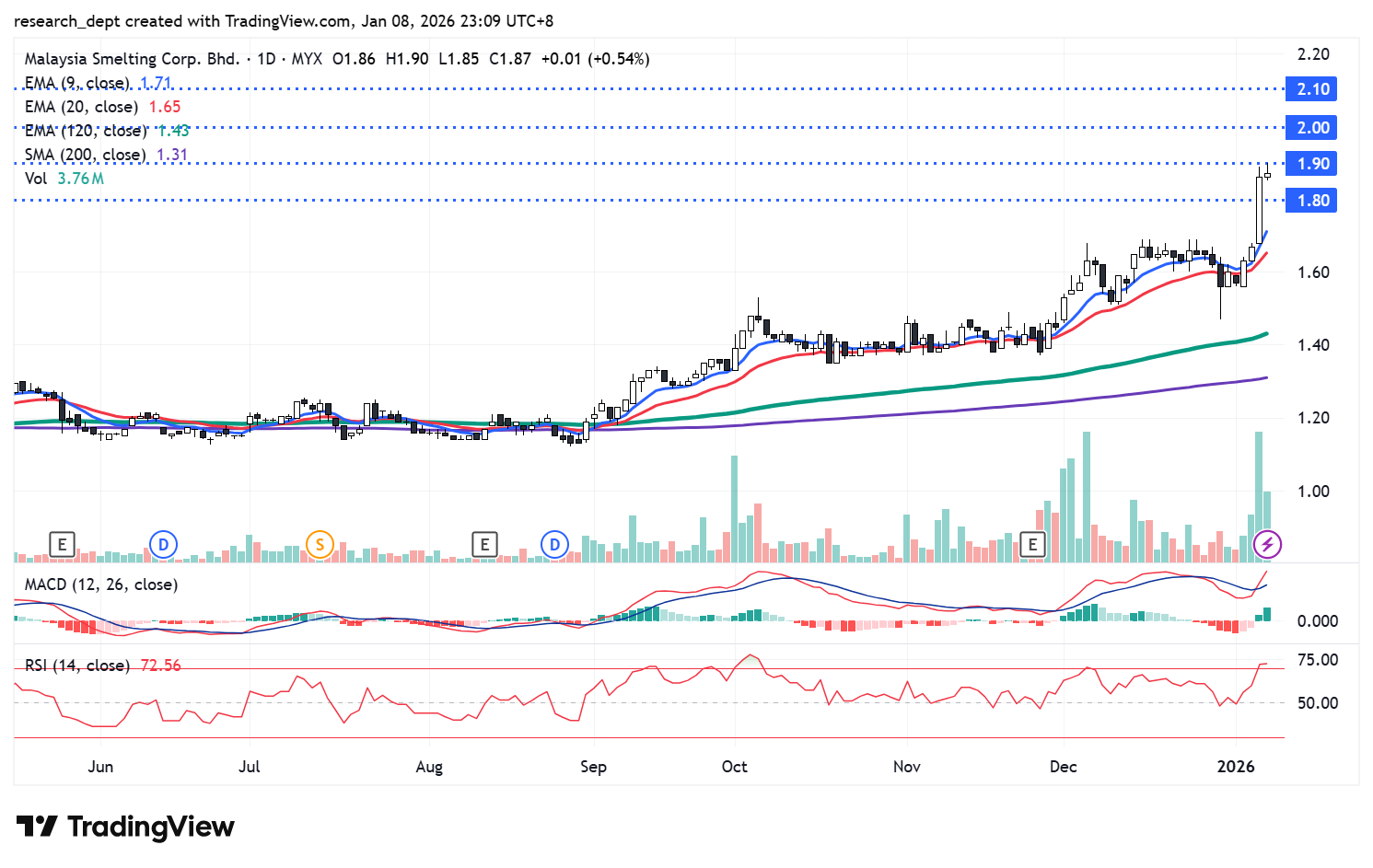
Task: Click the orange split 'S' marker in July
Action: pos(320,544)
